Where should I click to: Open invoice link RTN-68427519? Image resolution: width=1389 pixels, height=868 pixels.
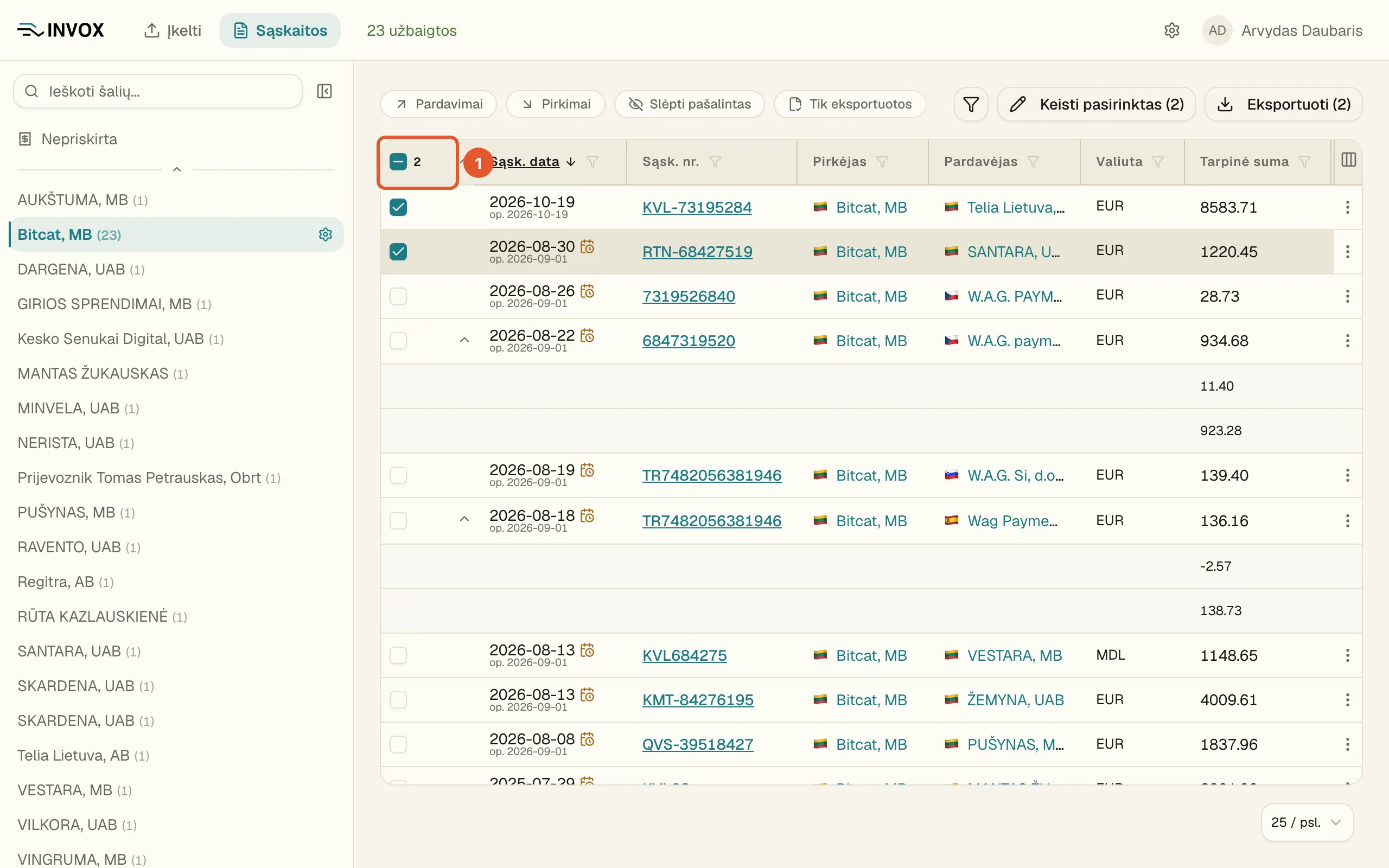pyautogui.click(x=697, y=251)
